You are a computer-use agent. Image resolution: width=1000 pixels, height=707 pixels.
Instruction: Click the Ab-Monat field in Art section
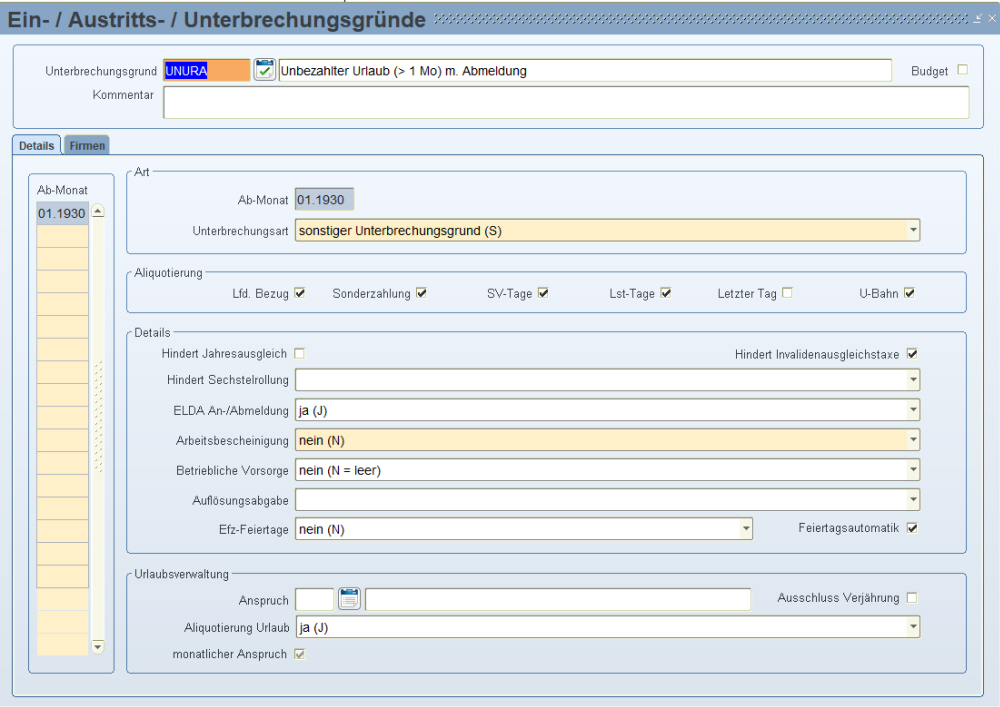click(324, 200)
